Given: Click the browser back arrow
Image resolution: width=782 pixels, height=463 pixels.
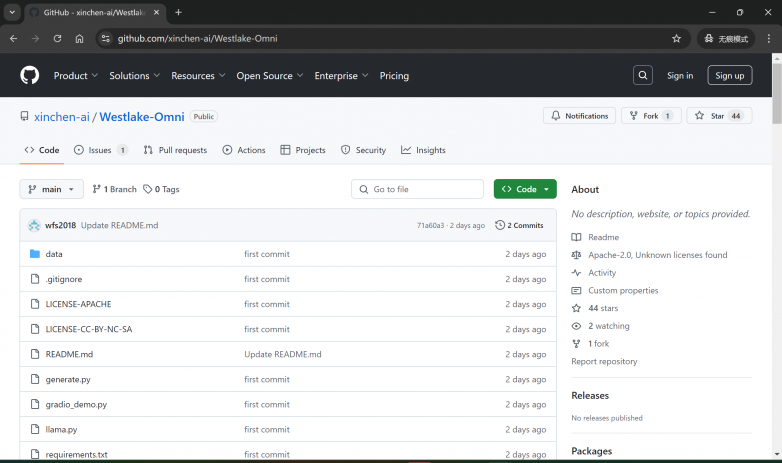Looking at the screenshot, I should (13, 38).
